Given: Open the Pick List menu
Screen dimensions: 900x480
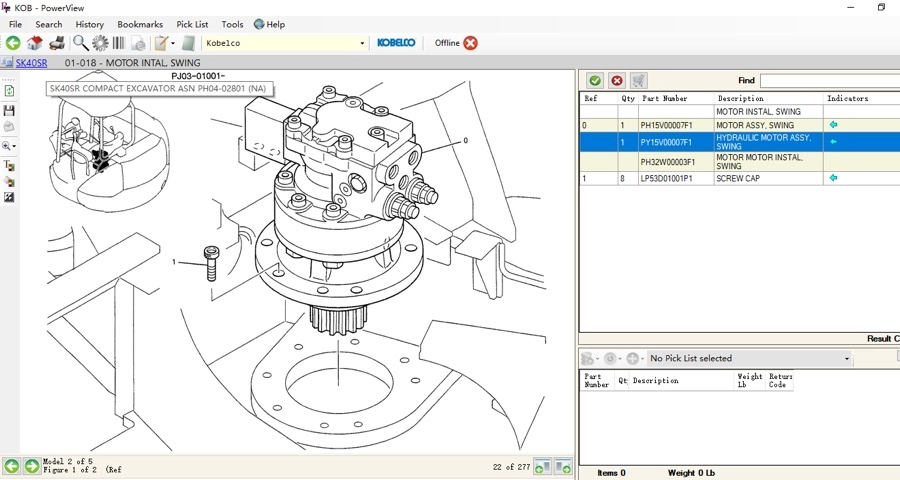Looking at the screenshot, I should [x=192, y=24].
